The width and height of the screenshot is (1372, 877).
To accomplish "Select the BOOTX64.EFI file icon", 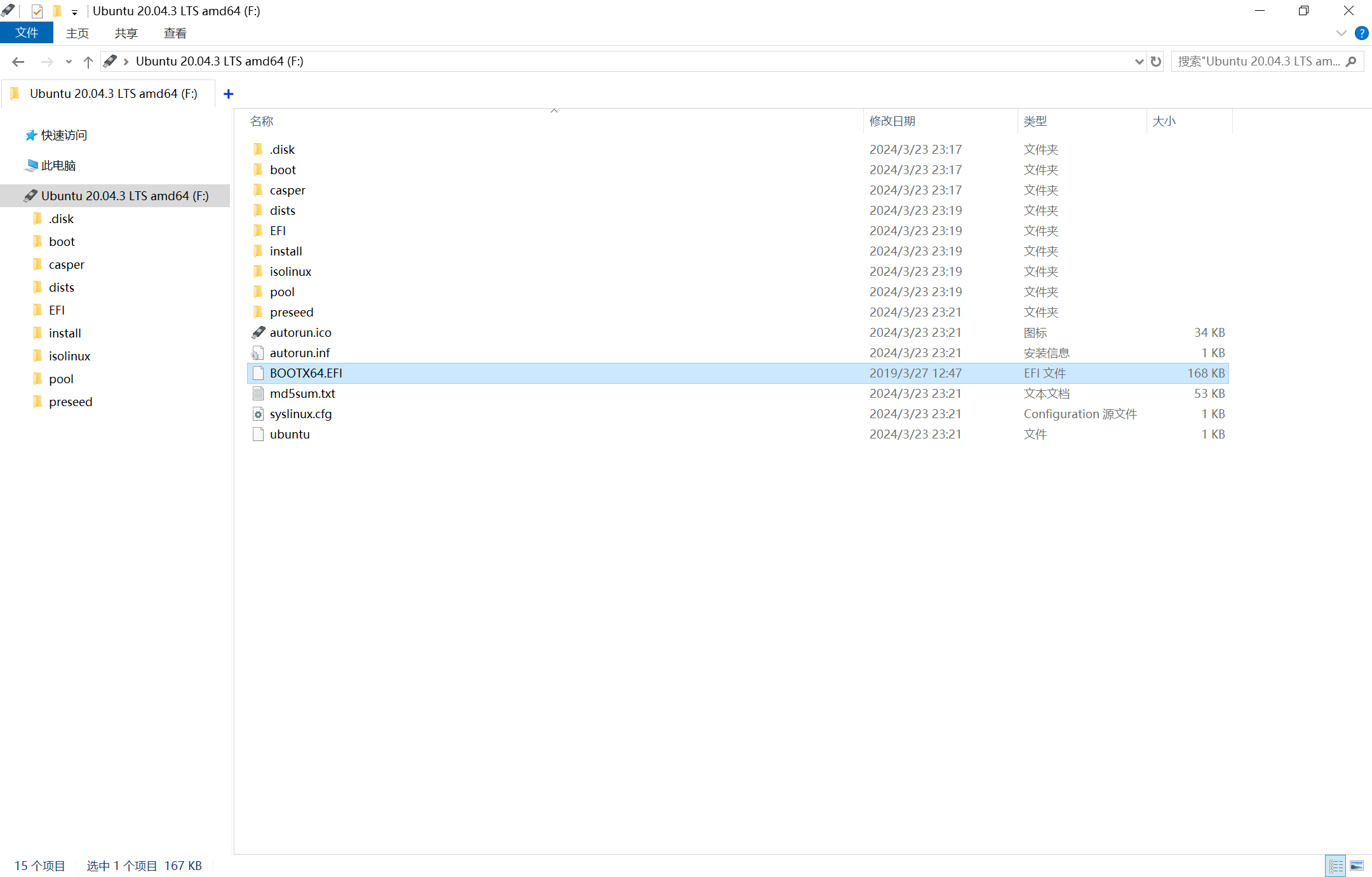I will click(x=258, y=373).
